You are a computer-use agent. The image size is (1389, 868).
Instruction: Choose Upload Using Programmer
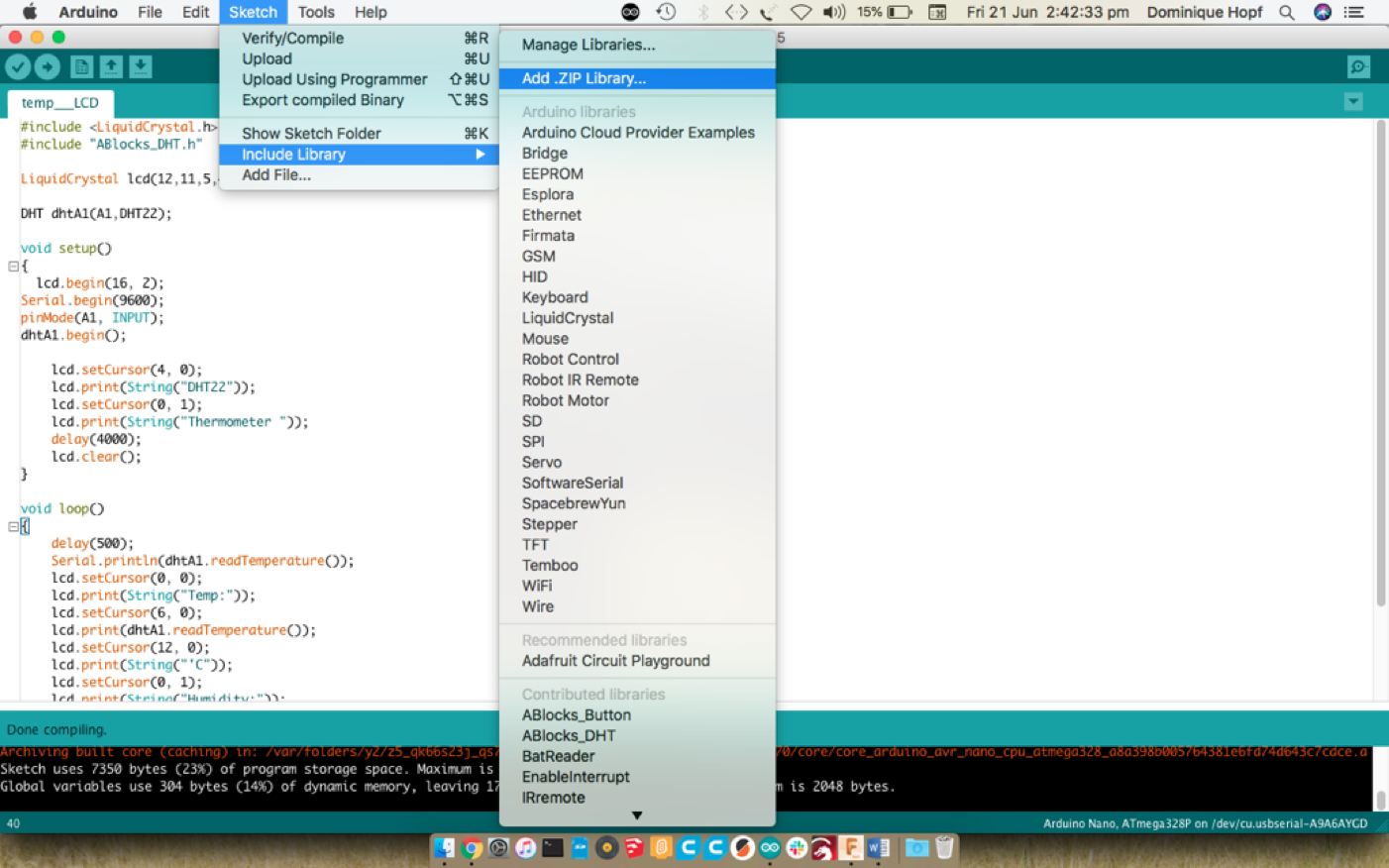[359, 79]
